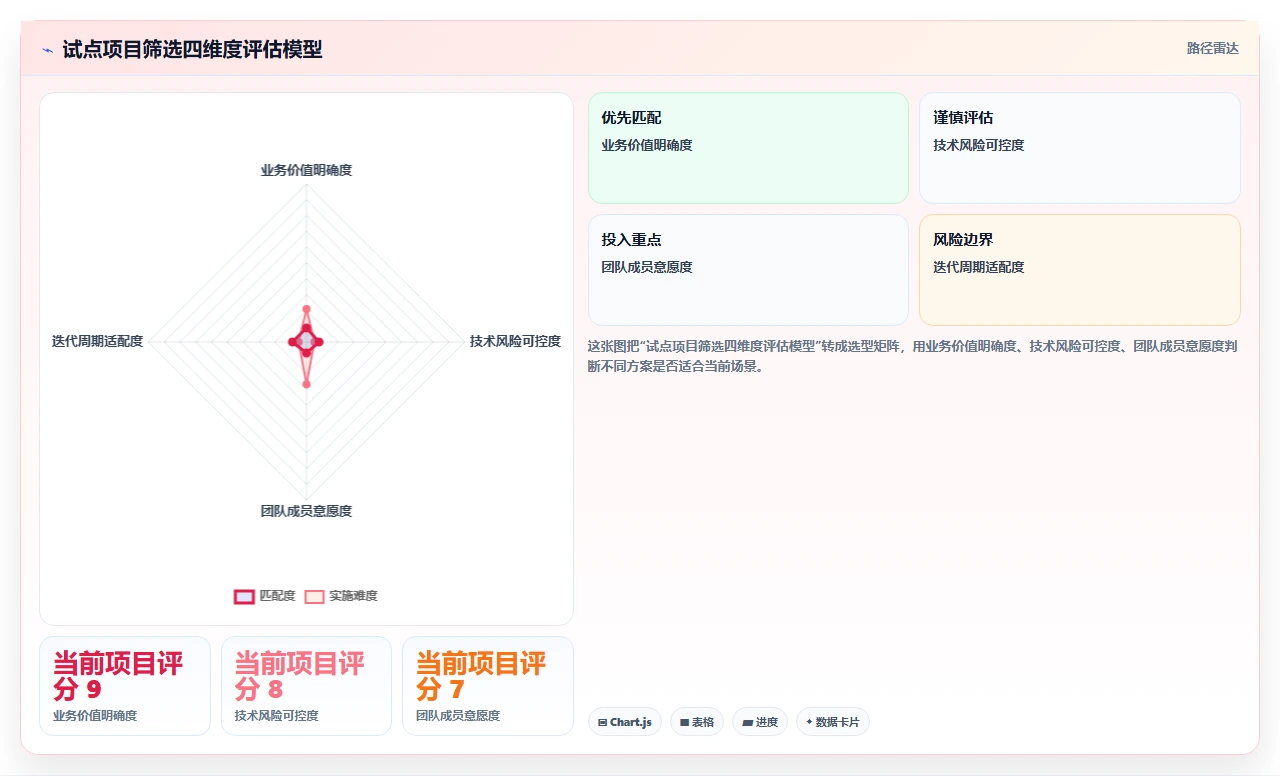Open the 谨慎评估 card
The height and width of the screenshot is (776, 1280).
coord(1080,148)
